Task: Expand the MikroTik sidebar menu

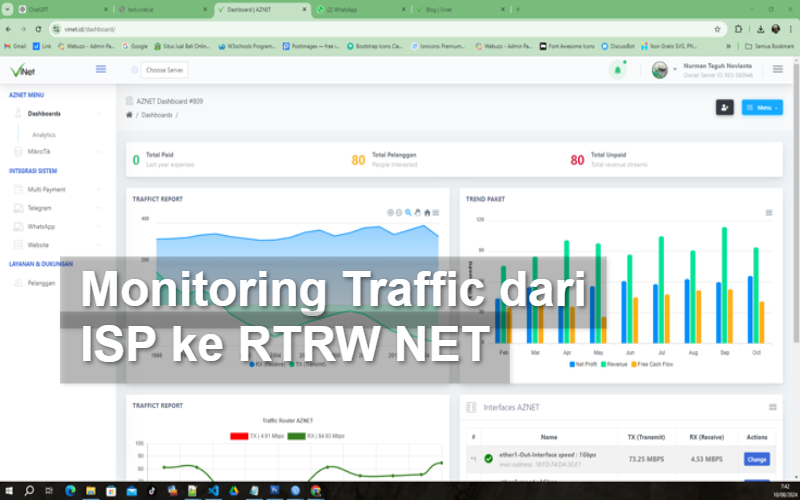Action: pyautogui.click(x=40, y=151)
